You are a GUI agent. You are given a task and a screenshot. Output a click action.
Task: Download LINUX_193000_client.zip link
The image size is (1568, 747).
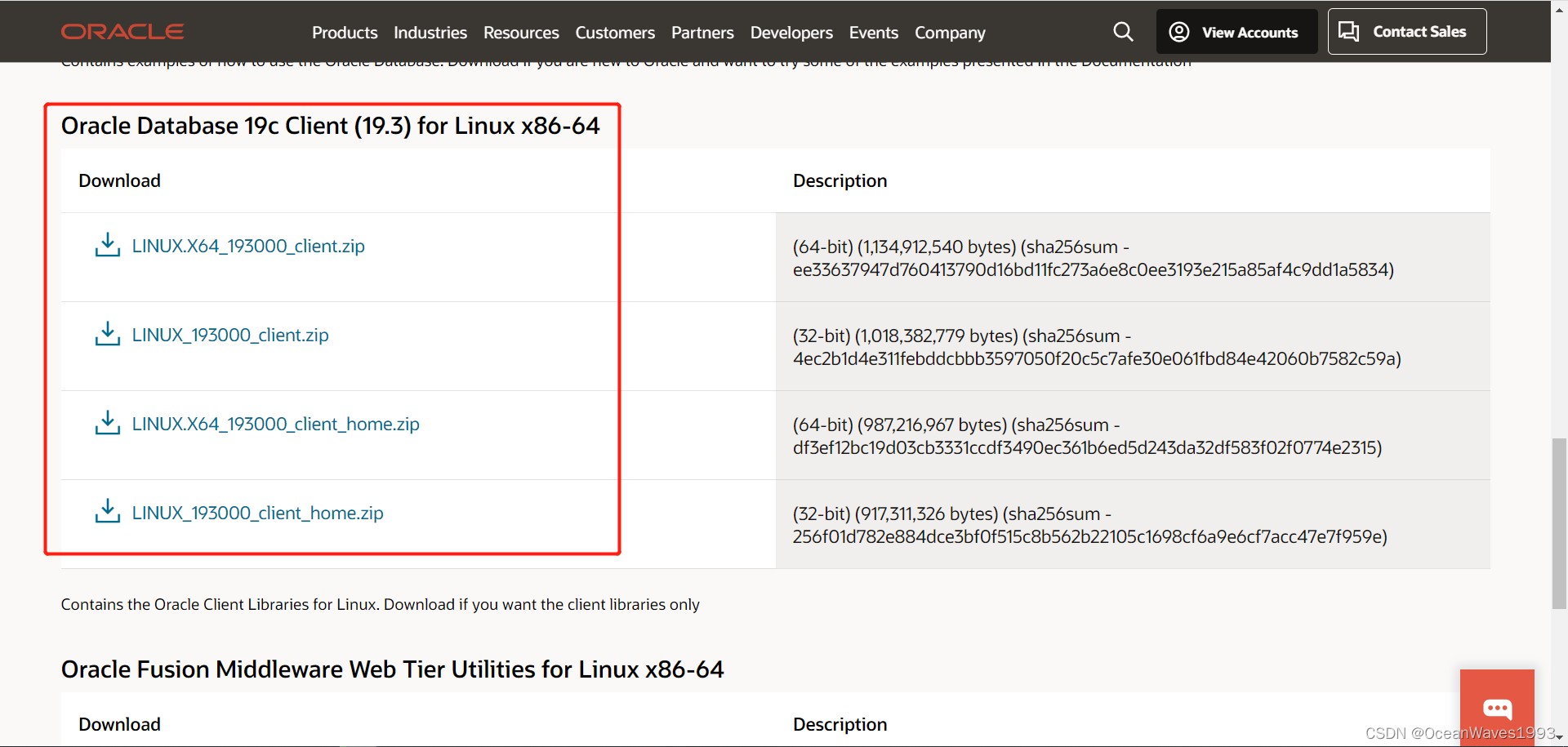tap(230, 335)
